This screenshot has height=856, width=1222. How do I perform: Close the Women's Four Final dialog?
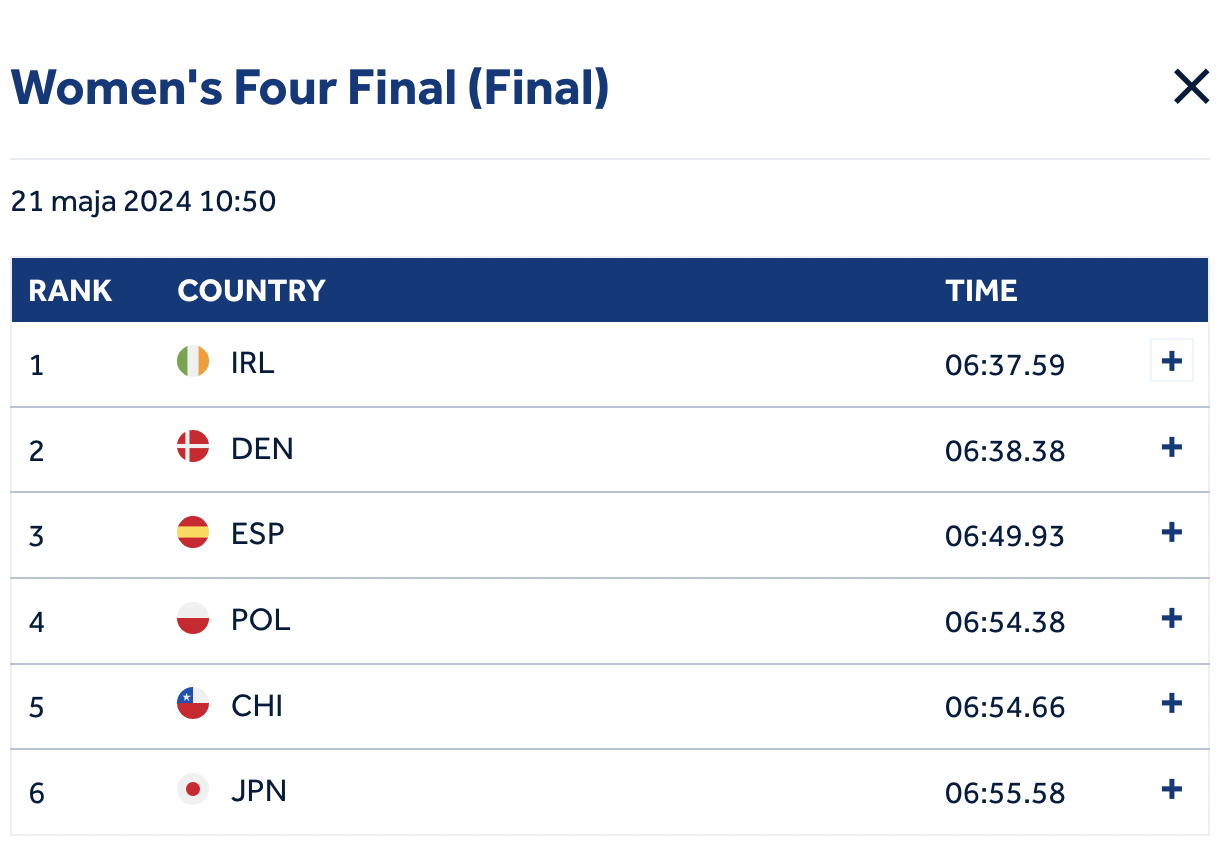1191,88
